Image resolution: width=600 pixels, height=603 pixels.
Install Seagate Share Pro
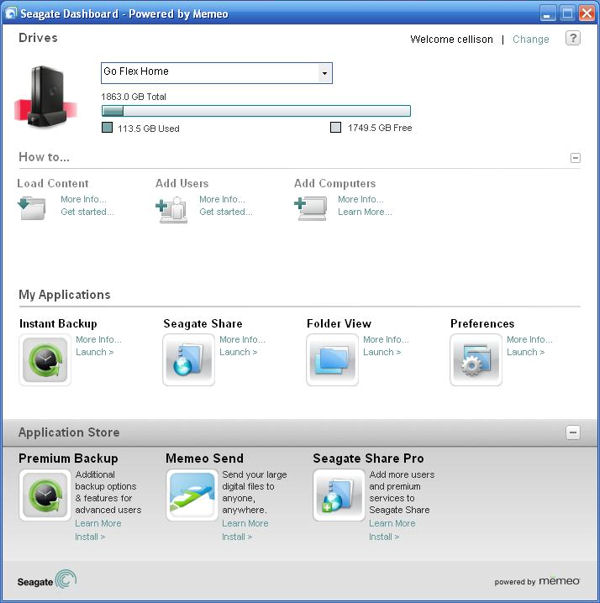pos(384,536)
